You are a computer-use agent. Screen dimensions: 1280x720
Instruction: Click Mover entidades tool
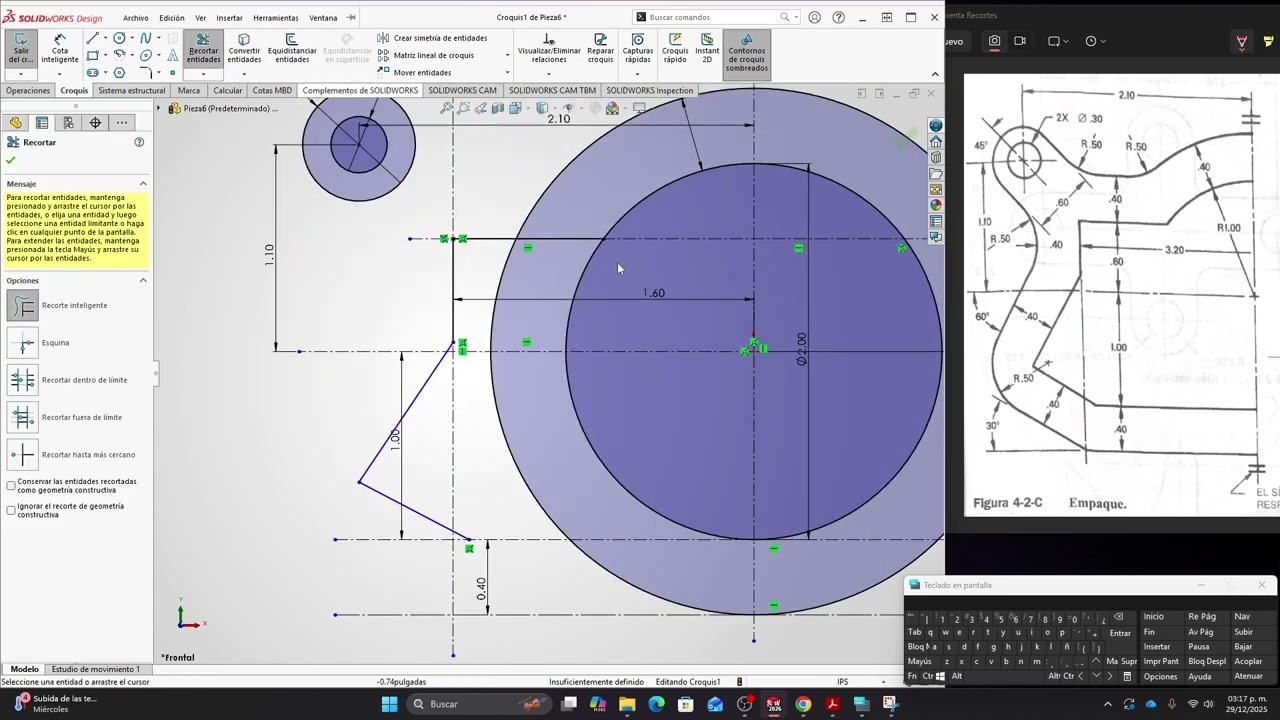pyautogui.click(x=414, y=72)
